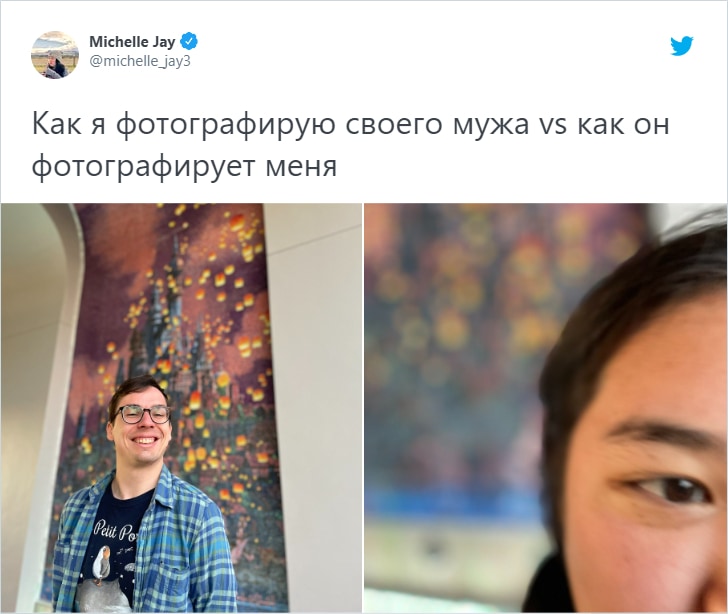The image size is (728, 614).
Task: Click the second tweet line 'фотографирует меня'
Action: click(184, 167)
